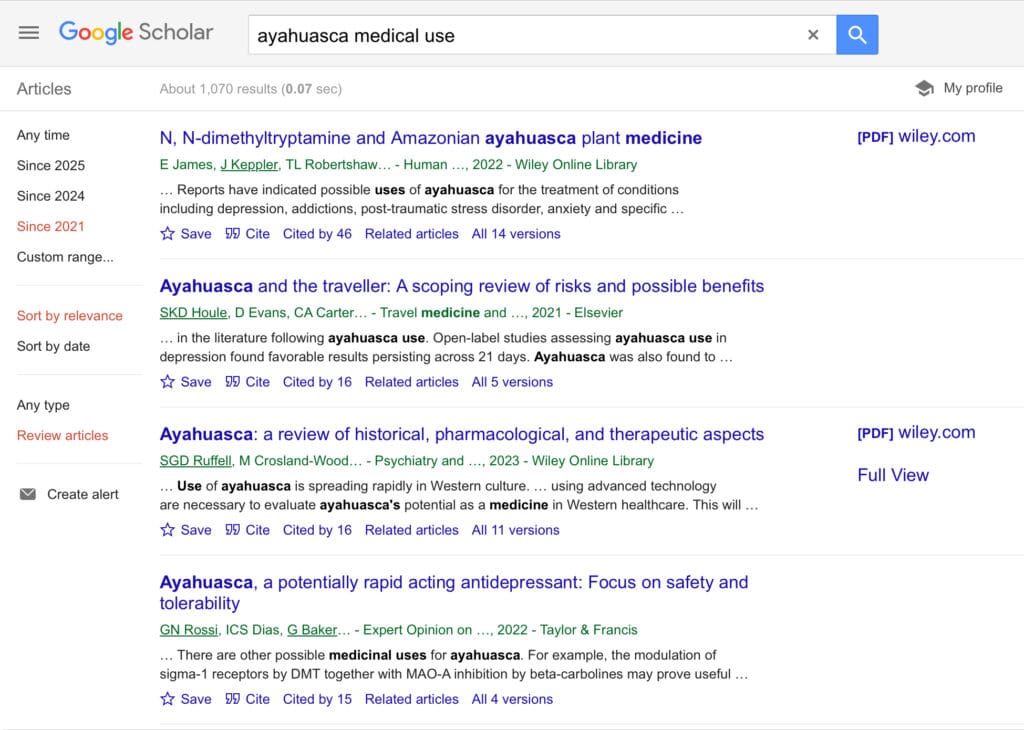Screen dimensions: 1024x730
Task: Click the Create alert envelope icon
Action: point(28,494)
